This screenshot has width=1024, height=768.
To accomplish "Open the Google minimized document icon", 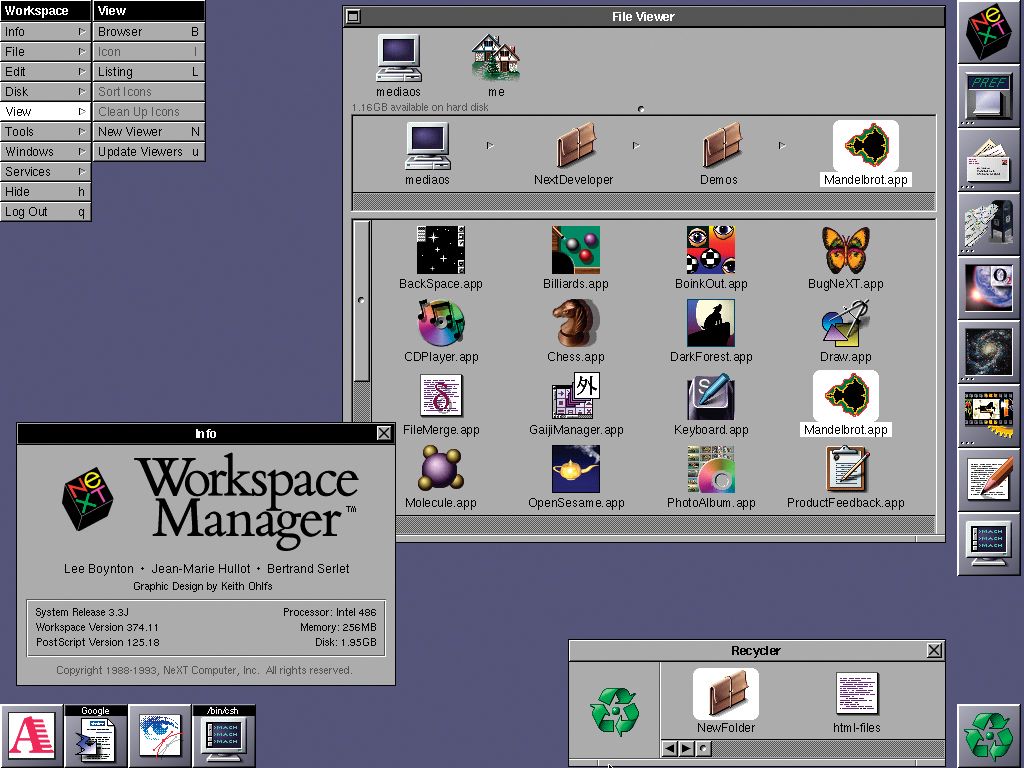I will pyautogui.click(x=95, y=736).
